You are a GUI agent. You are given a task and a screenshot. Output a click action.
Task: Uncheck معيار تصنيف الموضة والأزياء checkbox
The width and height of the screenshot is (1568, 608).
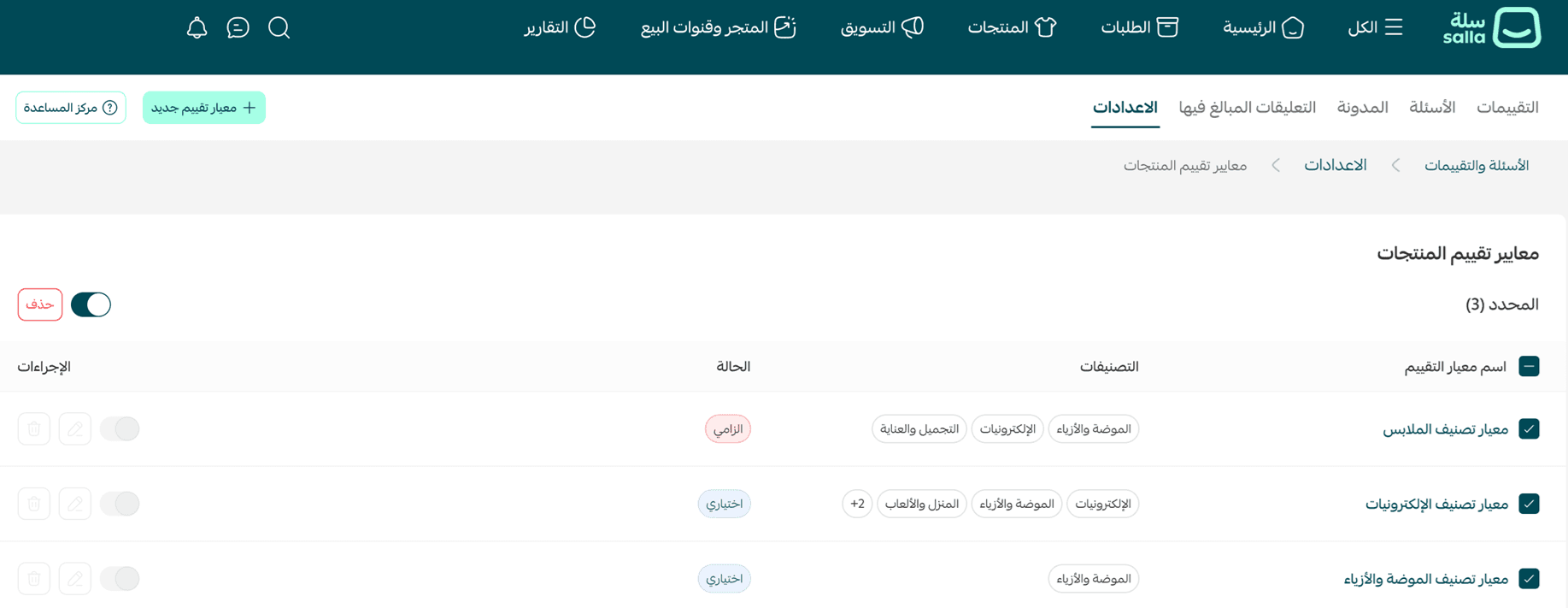click(x=1529, y=579)
